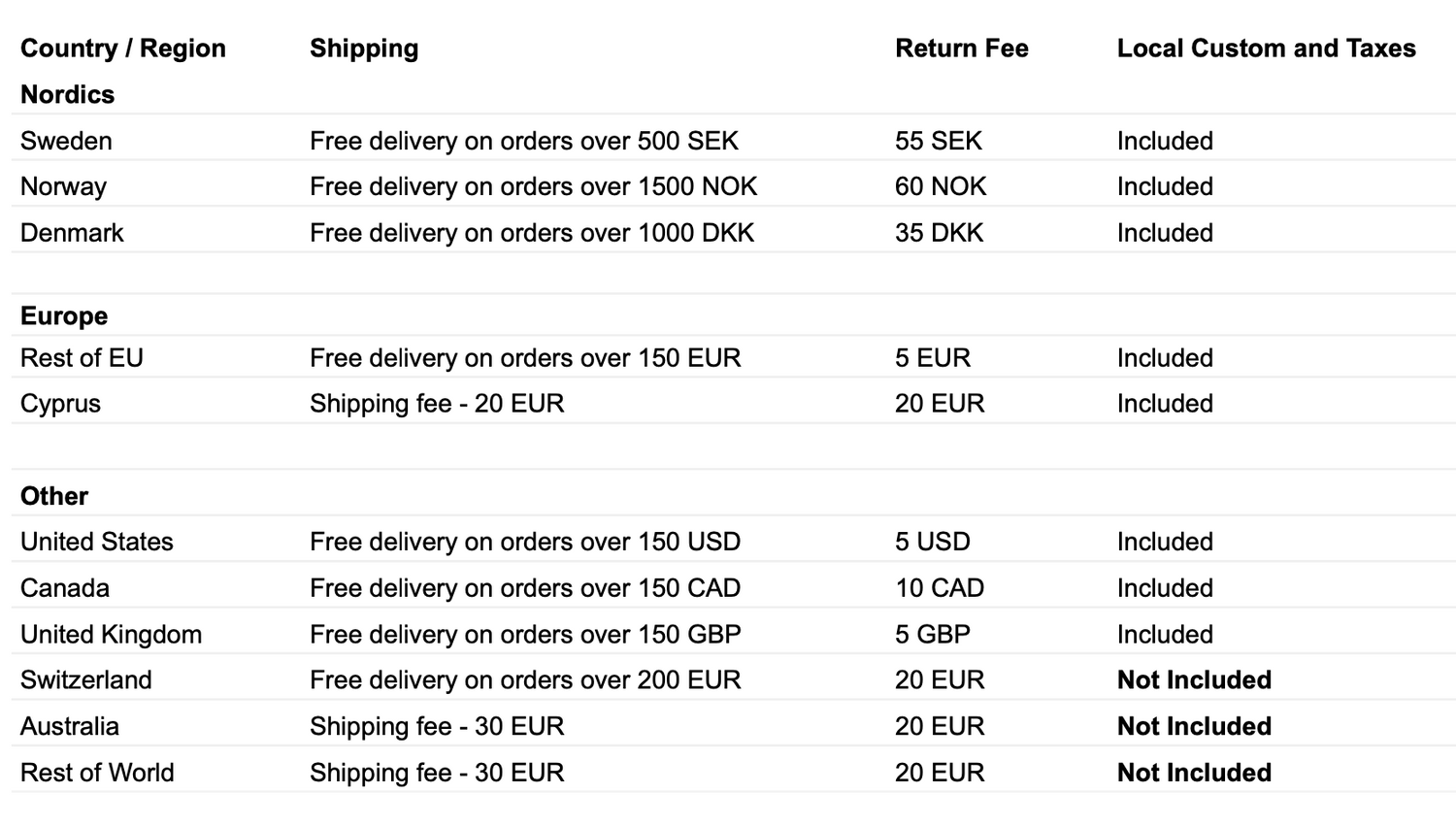
Task: Click Cyprus shipping fee 20 EUR text
Action: click(437, 404)
